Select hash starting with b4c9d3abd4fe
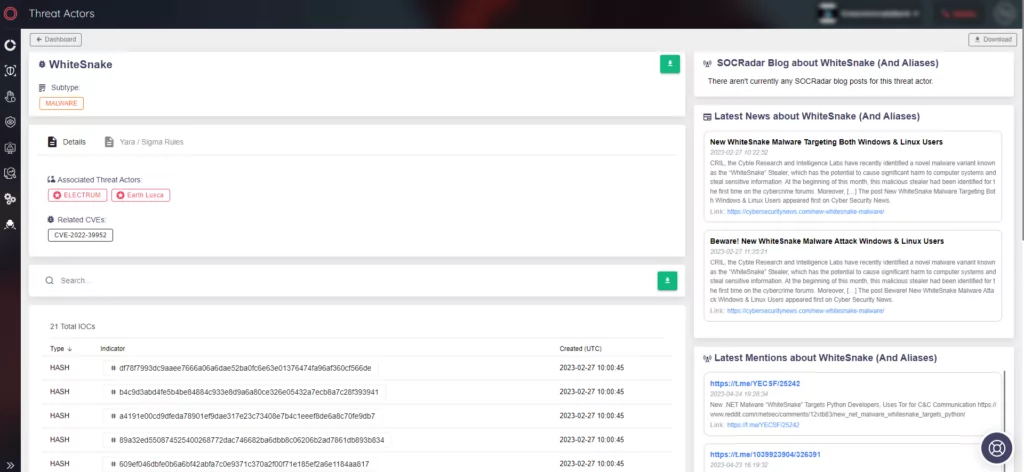 coord(249,392)
